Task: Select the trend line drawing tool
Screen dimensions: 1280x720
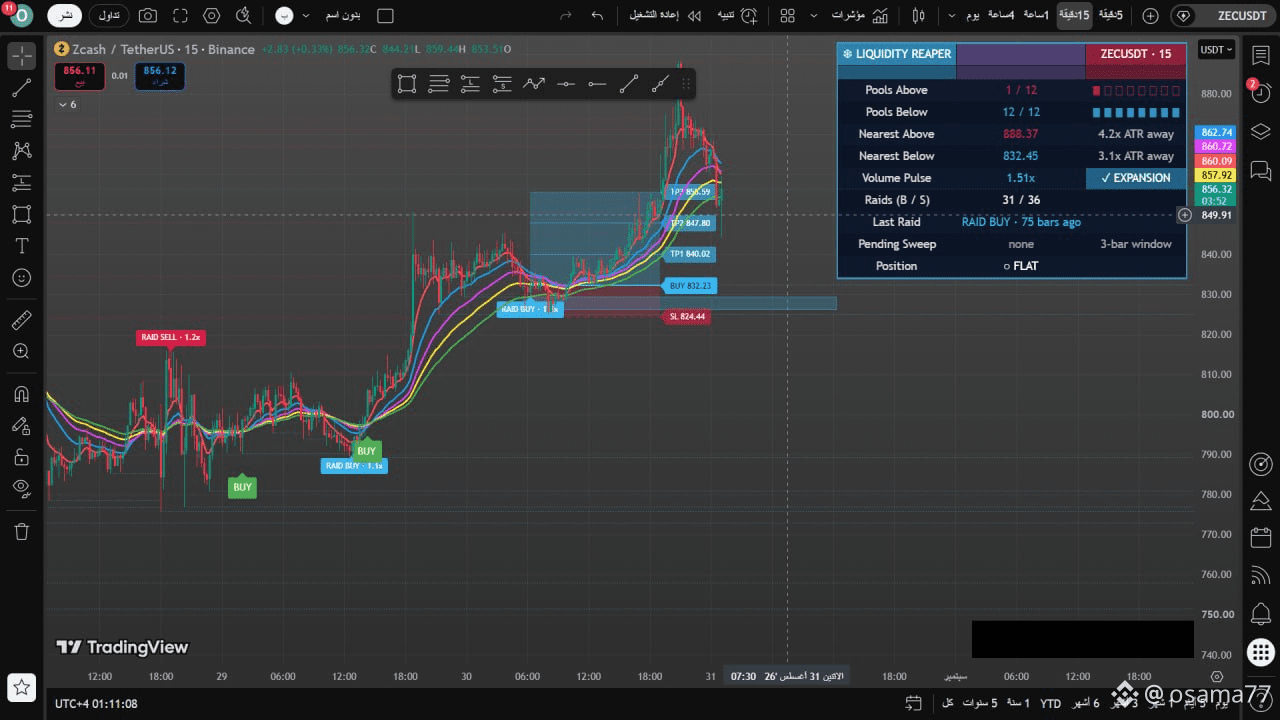Action: [x=21, y=88]
